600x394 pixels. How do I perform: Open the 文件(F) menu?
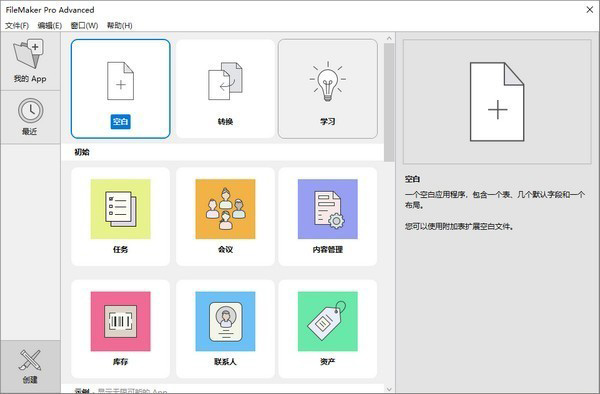(x=17, y=26)
